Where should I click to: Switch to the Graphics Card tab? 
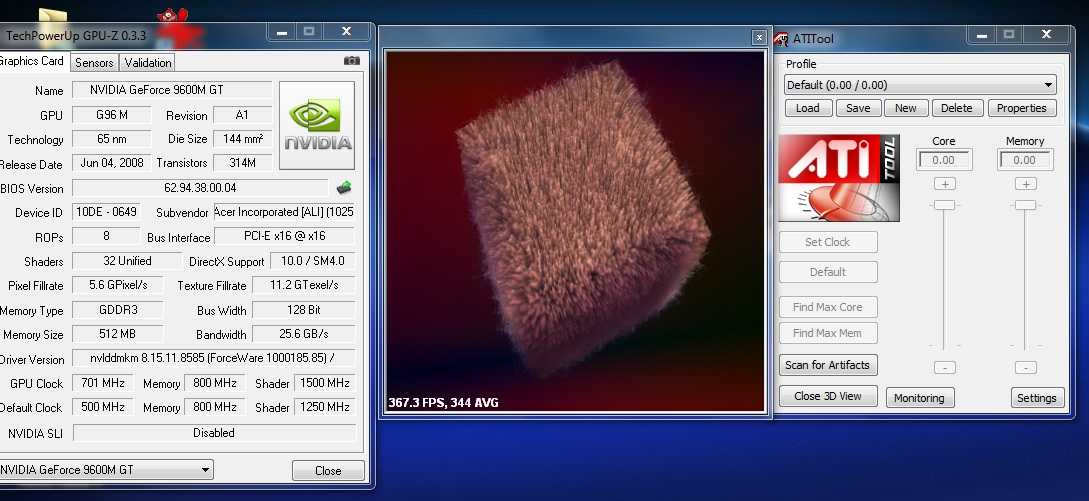(32, 61)
